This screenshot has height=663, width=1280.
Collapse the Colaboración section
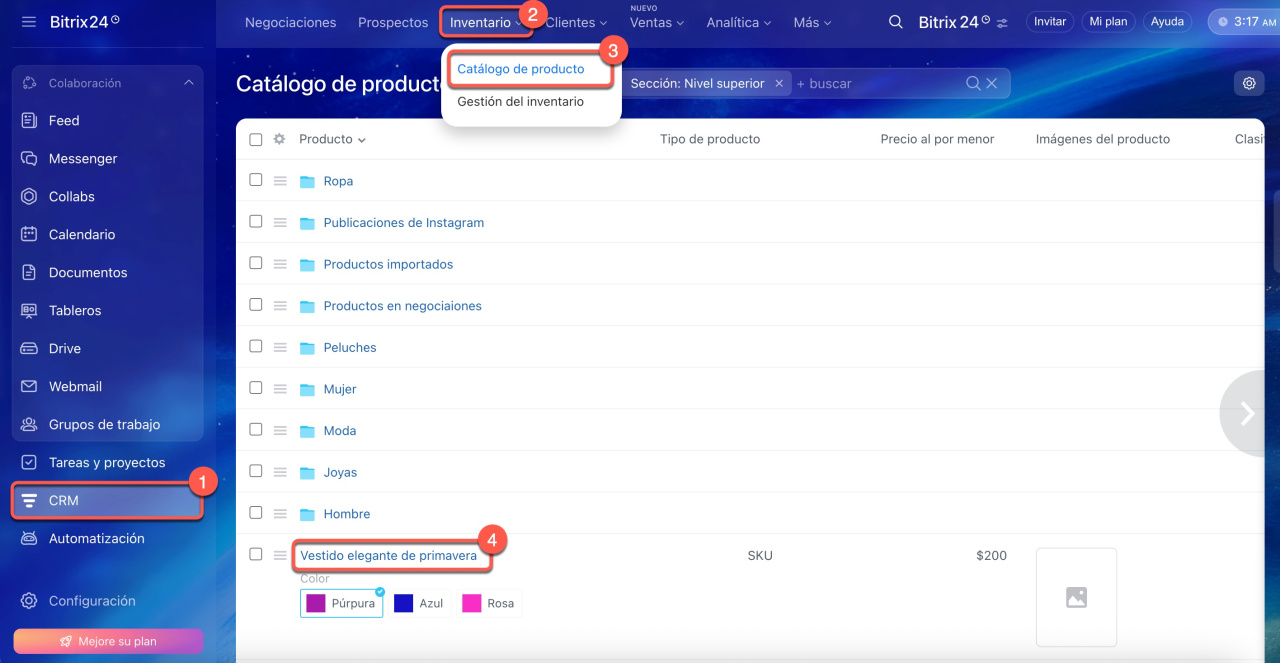coord(189,83)
